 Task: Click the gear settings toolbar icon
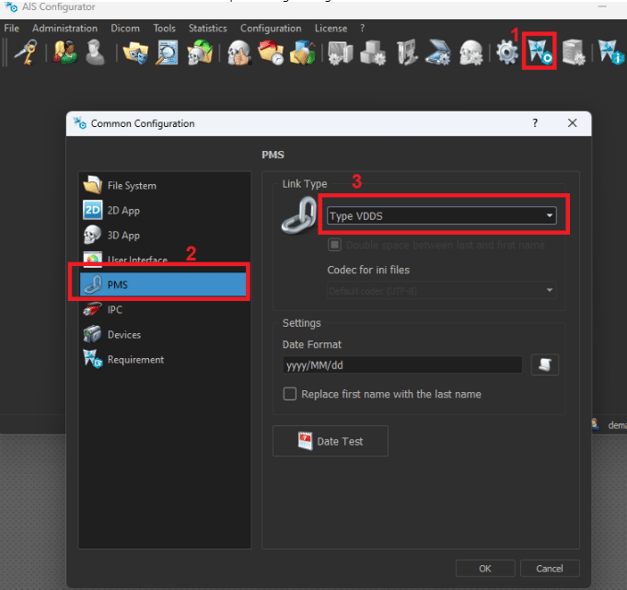pos(508,53)
